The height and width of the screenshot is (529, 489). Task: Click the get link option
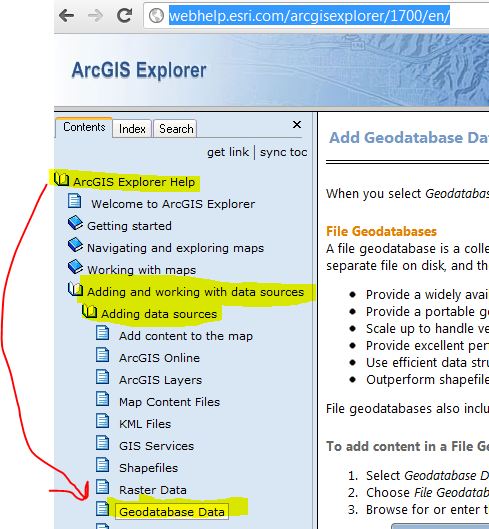[228, 152]
